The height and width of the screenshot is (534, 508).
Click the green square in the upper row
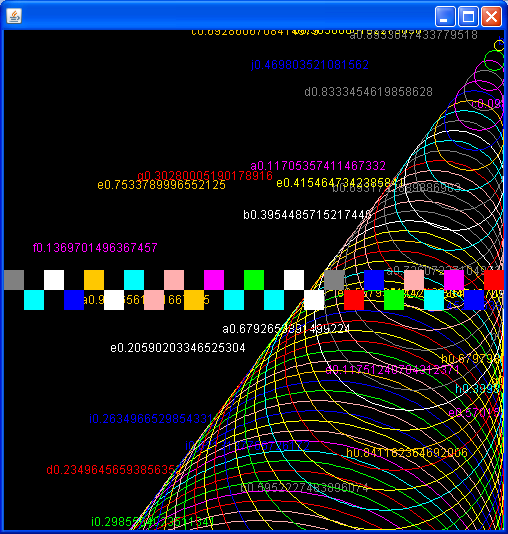[x=254, y=280]
